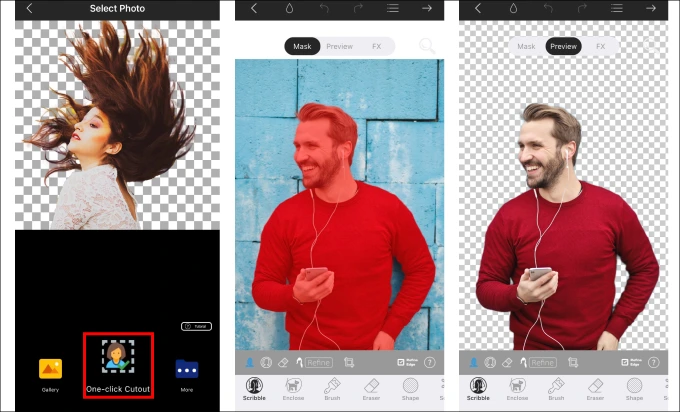The image size is (680, 412).
Task: Proceed with forward arrow on right Preview screen
Action: click(x=651, y=8)
